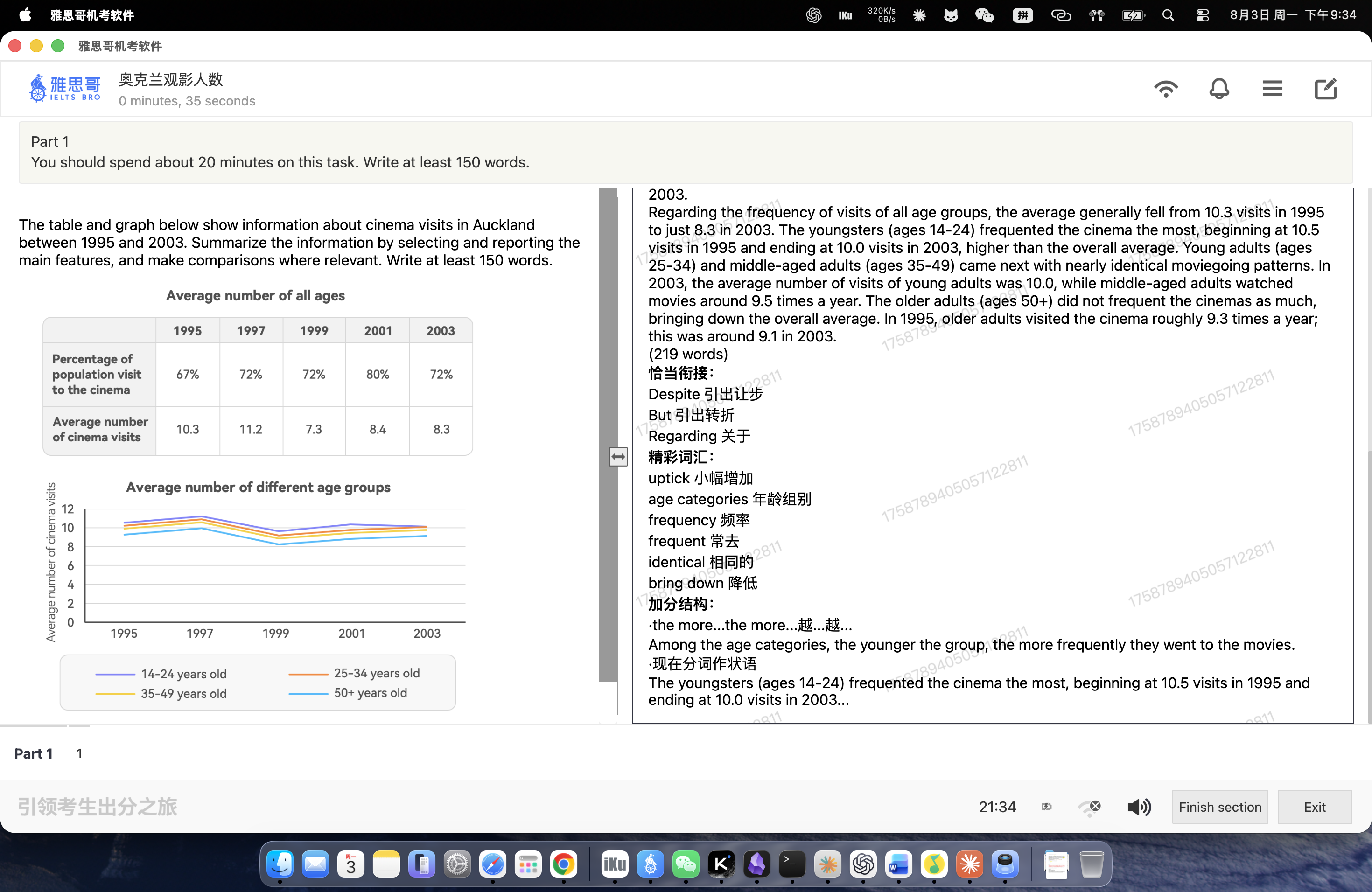
Task: Click the date and time in menu bar
Action: coord(1293,15)
